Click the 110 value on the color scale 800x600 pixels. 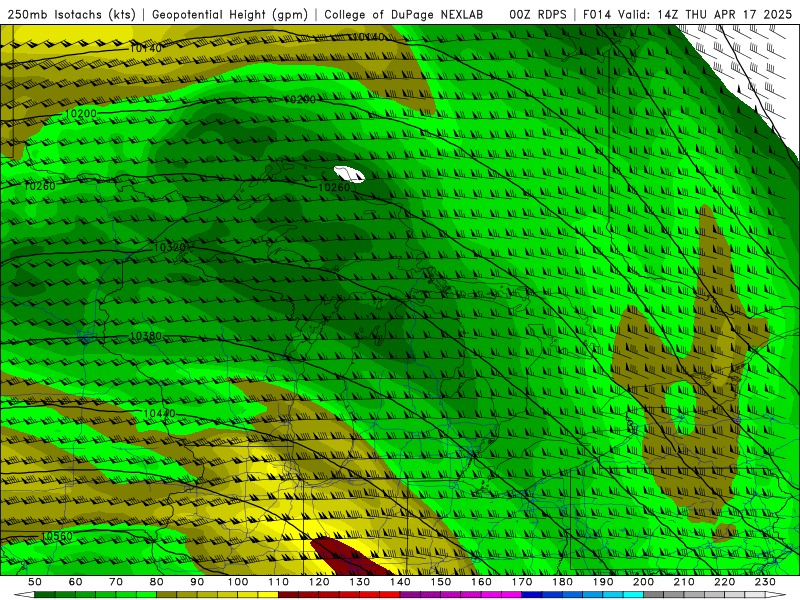click(x=279, y=582)
